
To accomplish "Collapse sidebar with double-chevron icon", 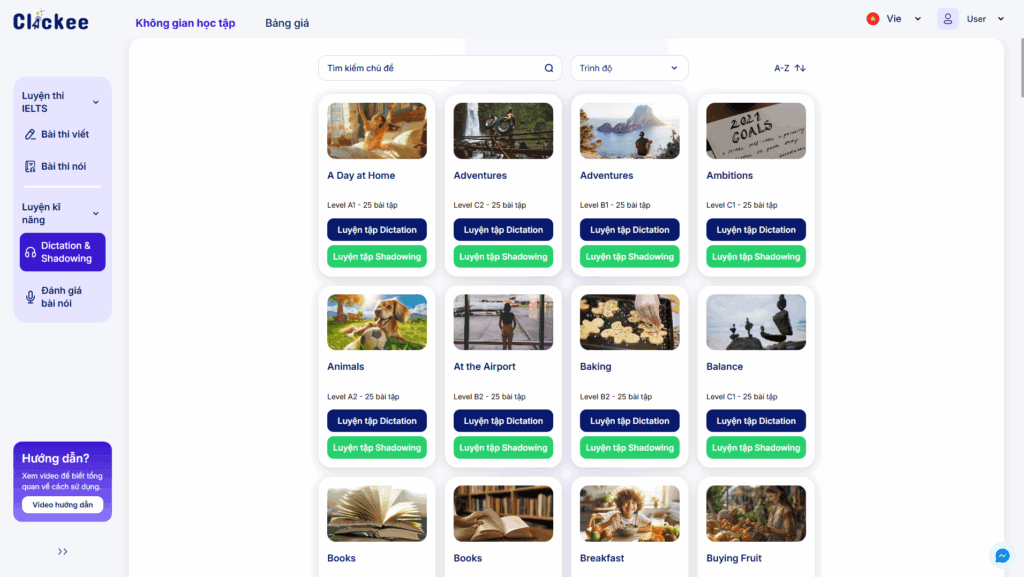I will pos(63,551).
